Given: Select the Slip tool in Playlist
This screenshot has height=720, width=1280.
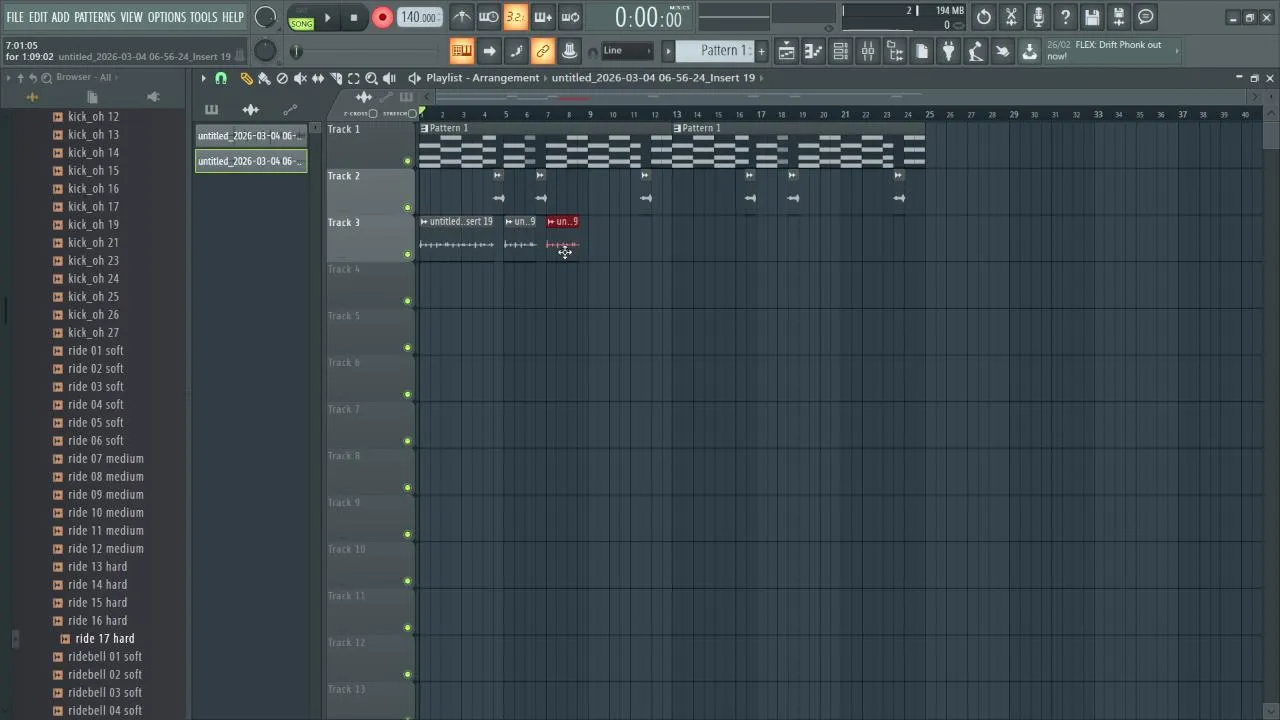Looking at the screenshot, I should (318, 78).
